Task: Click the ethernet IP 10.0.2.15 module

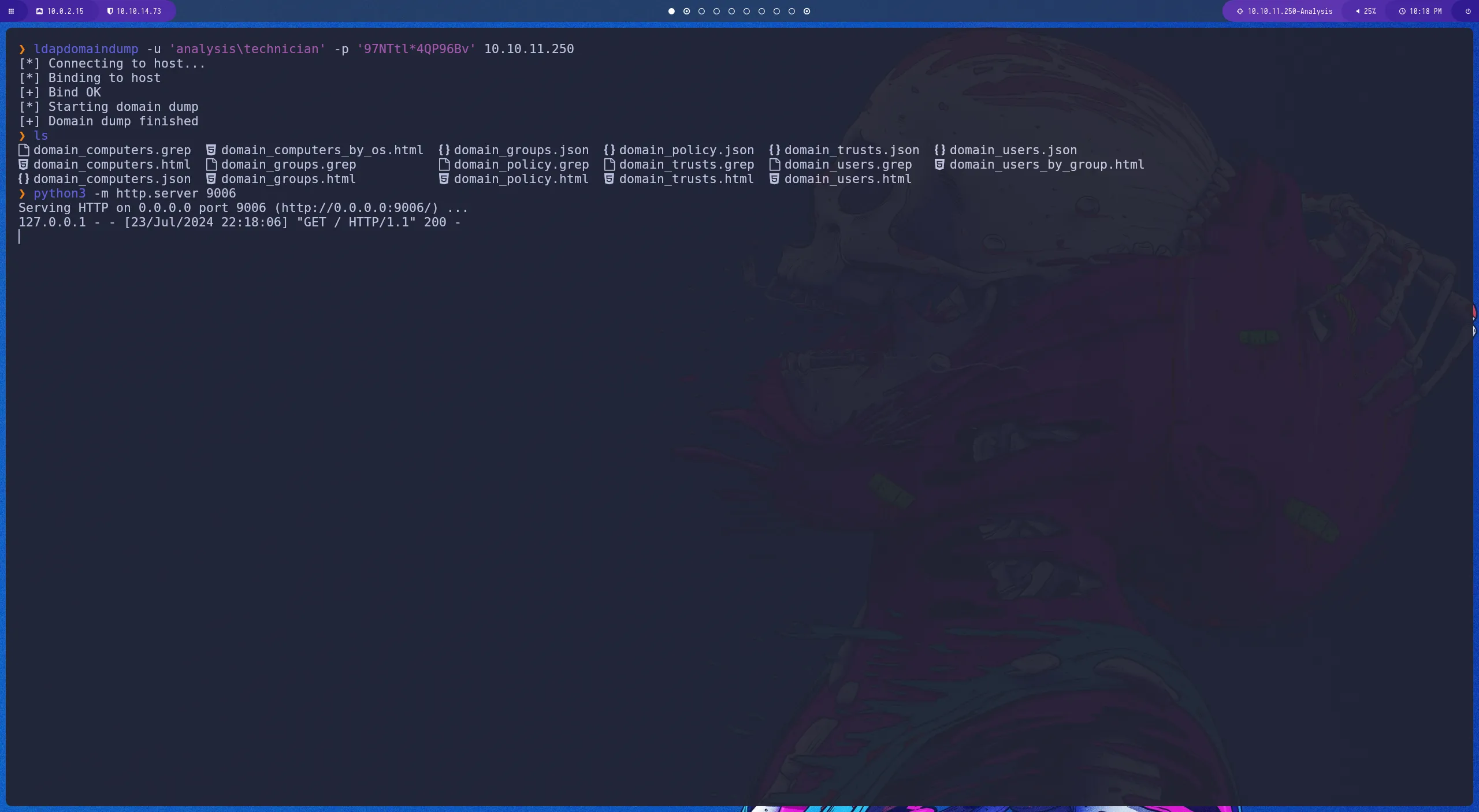Action: tap(60, 11)
